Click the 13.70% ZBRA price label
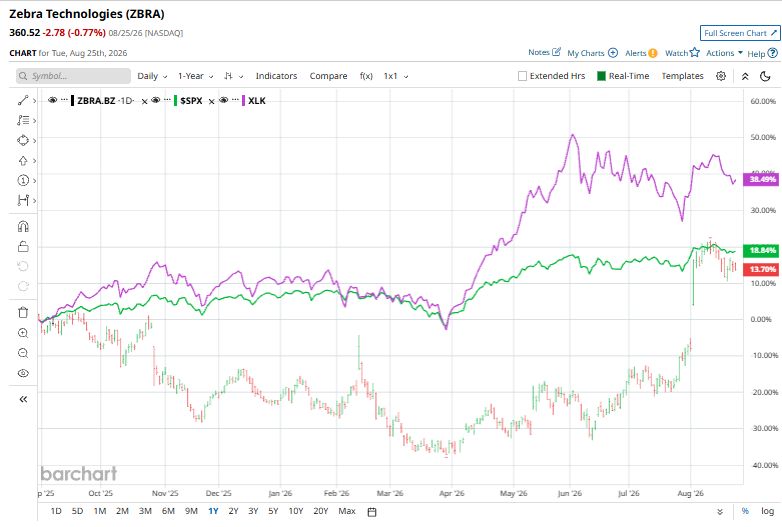Viewport: 782px width, 527px height. [x=761, y=270]
